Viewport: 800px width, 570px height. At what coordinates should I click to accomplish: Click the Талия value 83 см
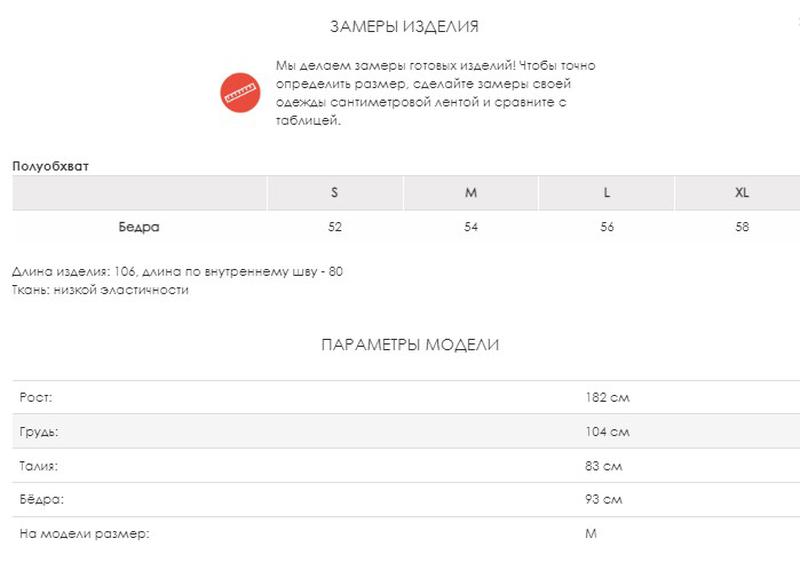click(604, 466)
